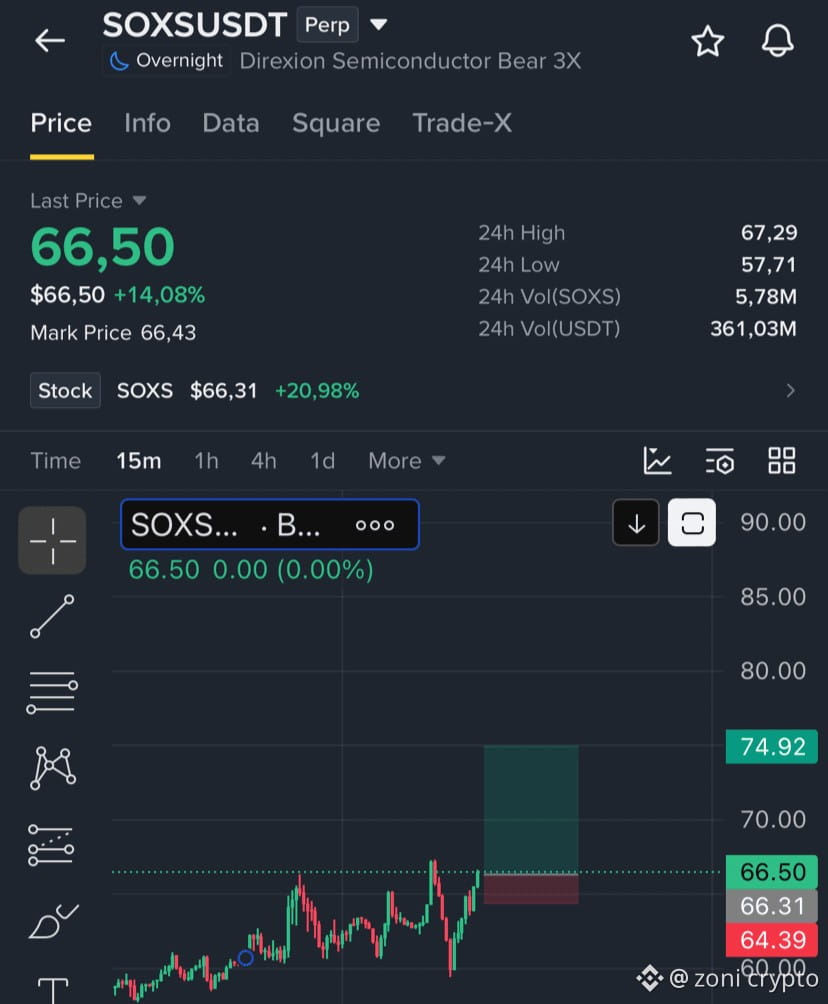Open SOXS stock details chevron

(790, 391)
